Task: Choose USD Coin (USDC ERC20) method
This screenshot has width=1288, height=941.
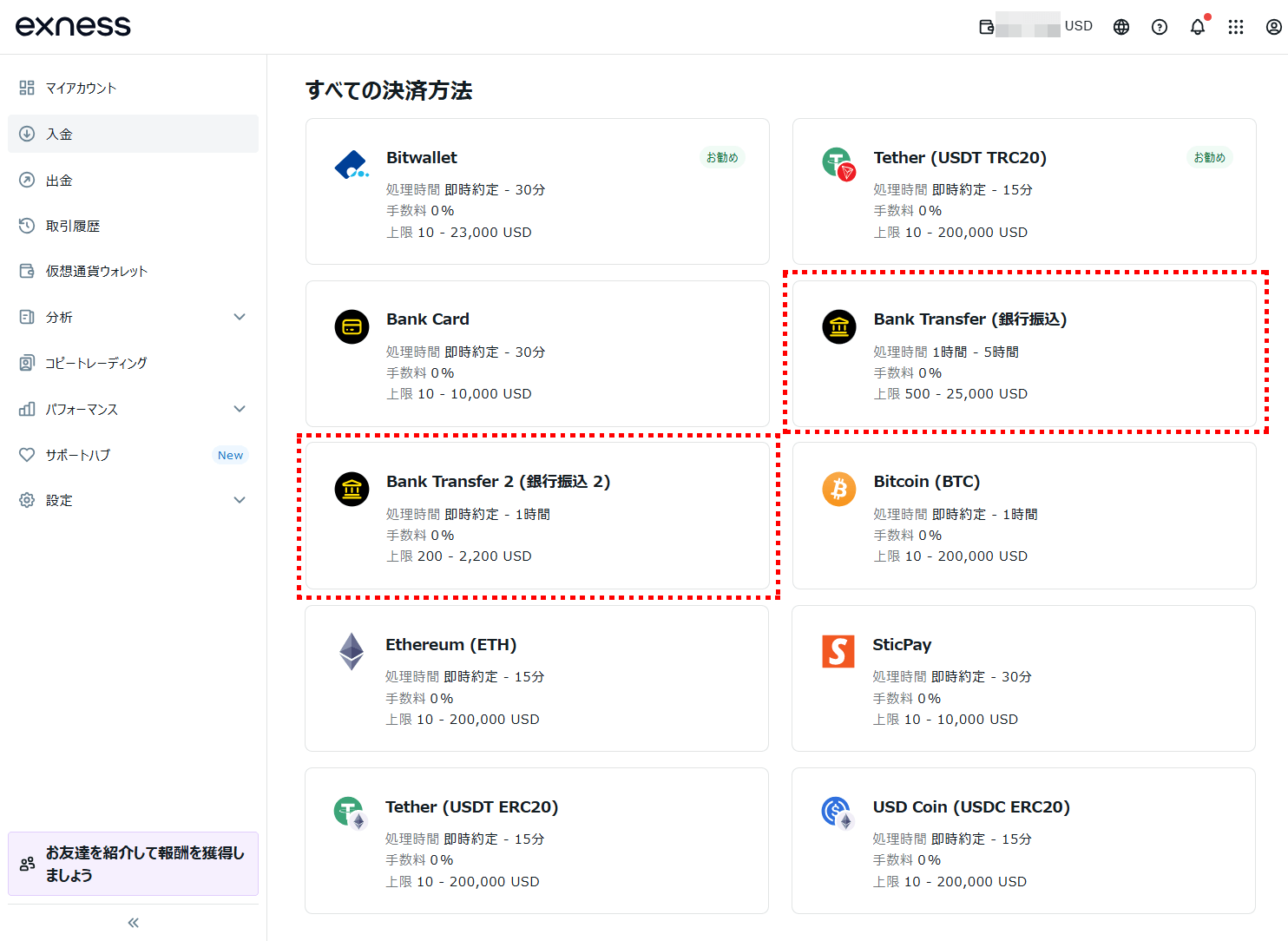Action: click(1024, 840)
